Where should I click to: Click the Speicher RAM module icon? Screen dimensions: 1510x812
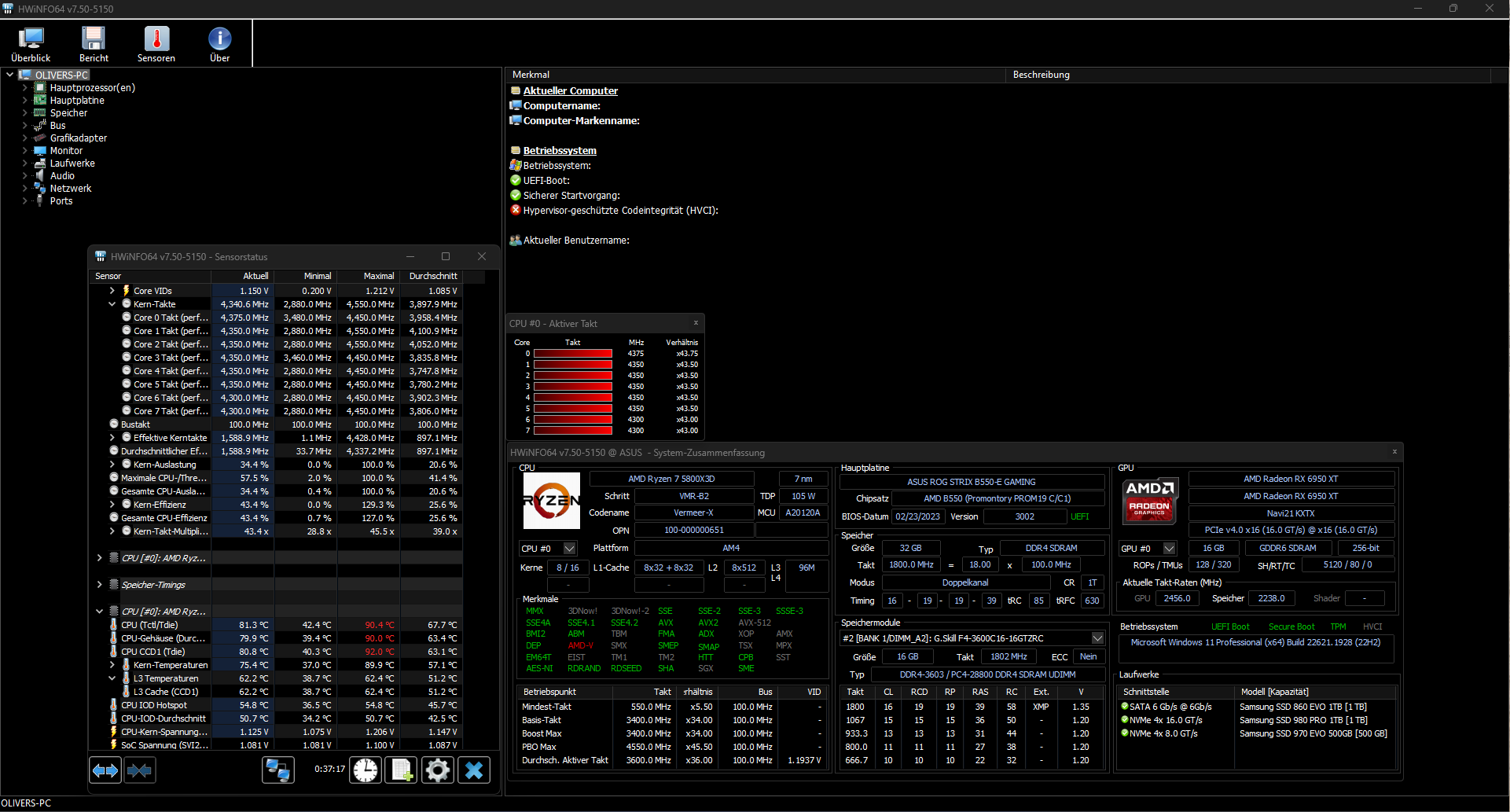coord(40,113)
